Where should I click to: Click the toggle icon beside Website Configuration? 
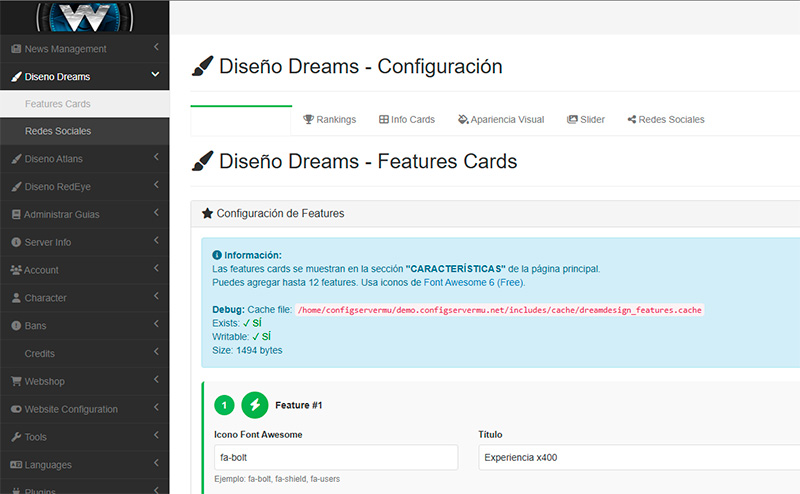(x=16, y=409)
